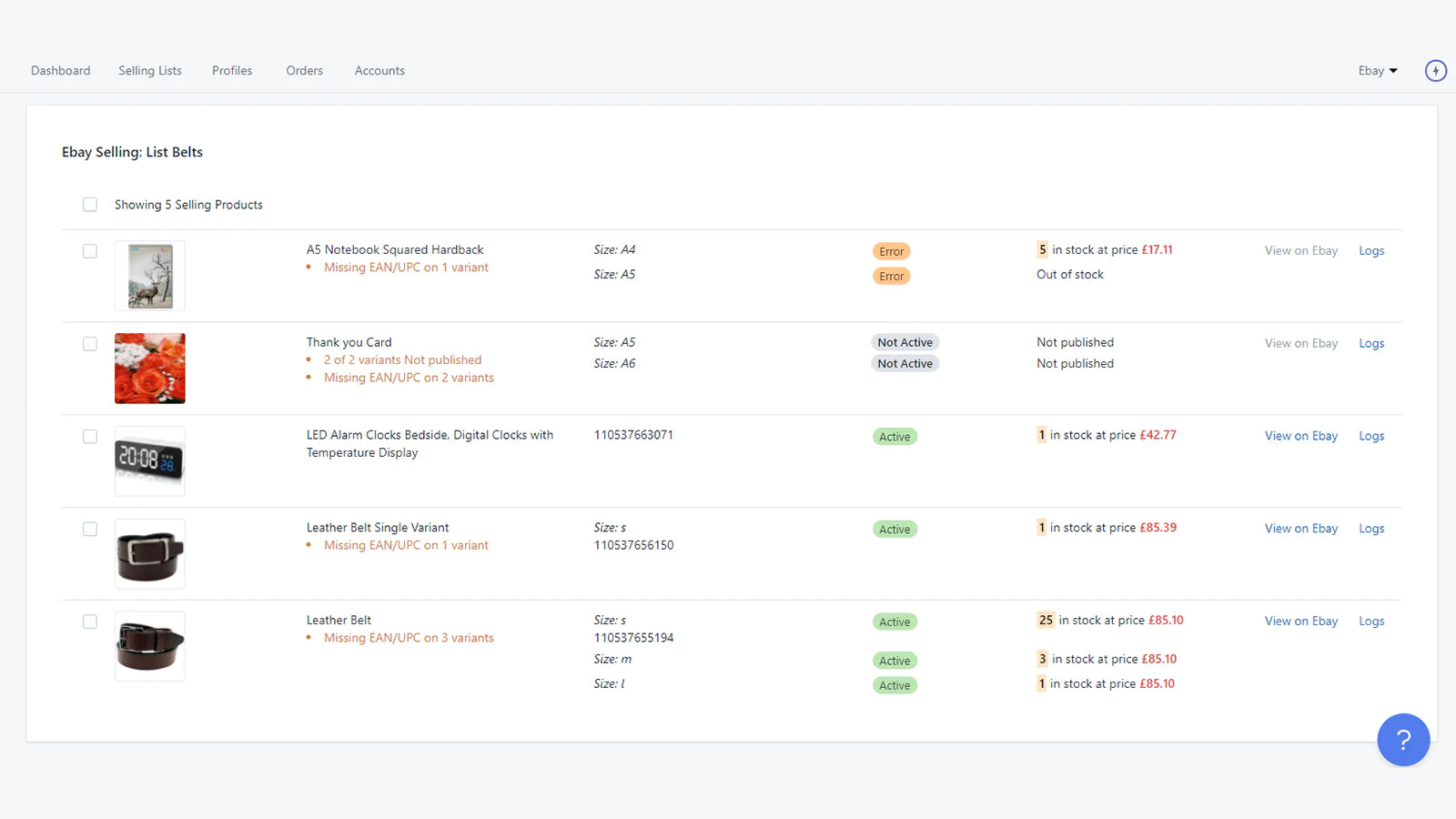Screen dimensions: 1456x819
Task: Toggle the select-all Selling Products checkbox
Action: [x=90, y=205]
